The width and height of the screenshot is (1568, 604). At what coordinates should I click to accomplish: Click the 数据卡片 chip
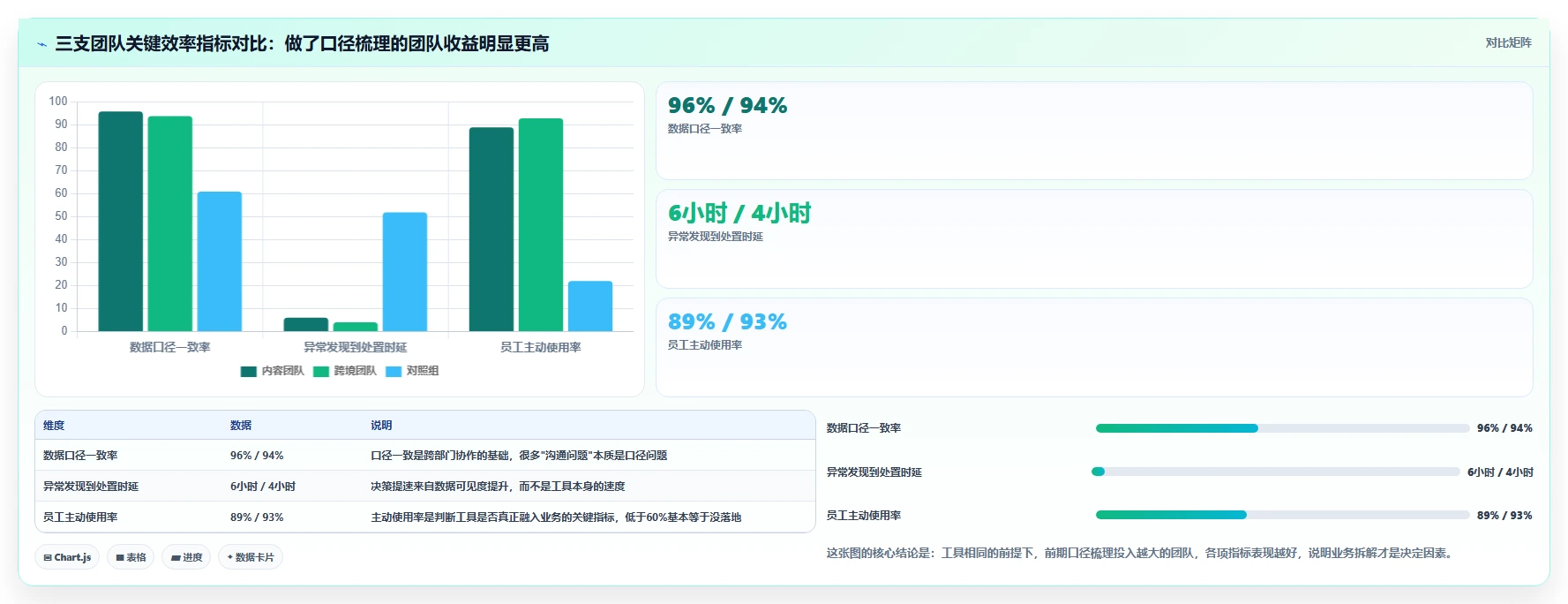(x=251, y=557)
